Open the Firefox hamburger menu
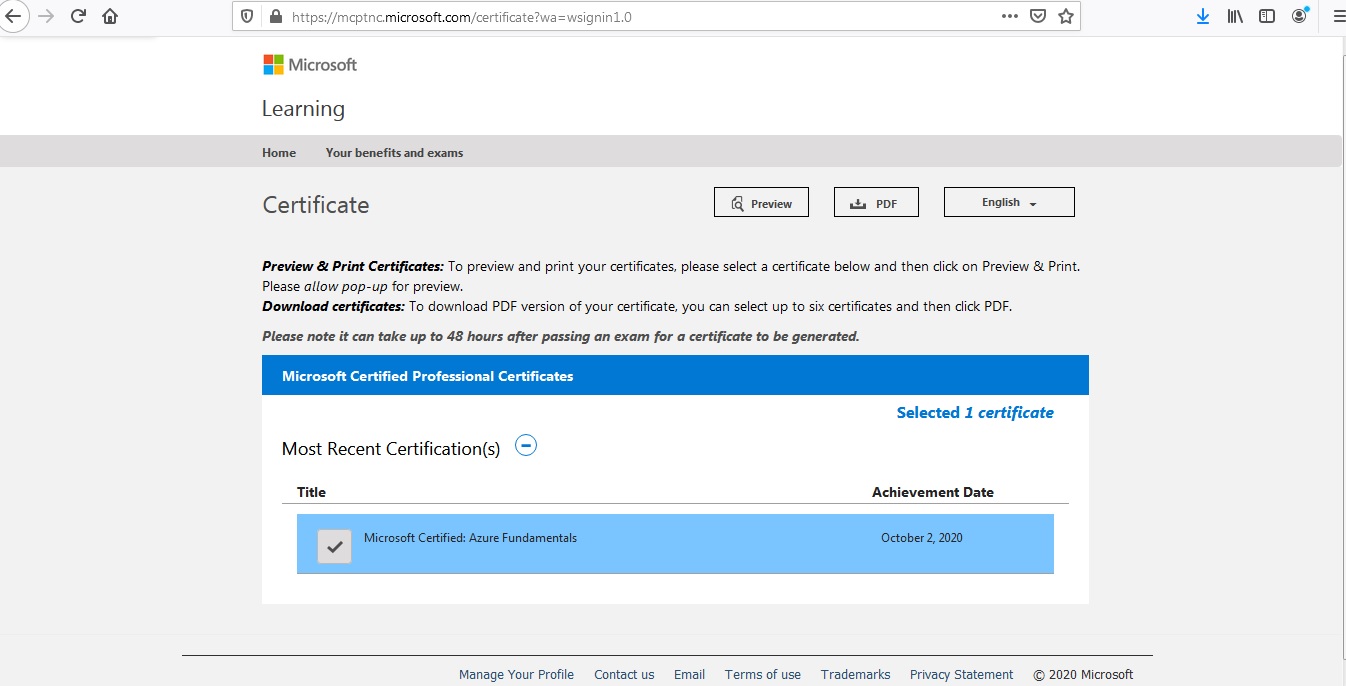This screenshot has width=1346, height=686. [x=1338, y=15]
